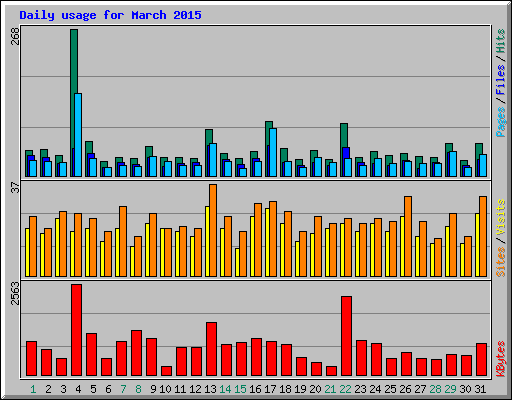Click day label "4" on the x-axis
This screenshot has height=400, width=512.
click(x=78, y=389)
